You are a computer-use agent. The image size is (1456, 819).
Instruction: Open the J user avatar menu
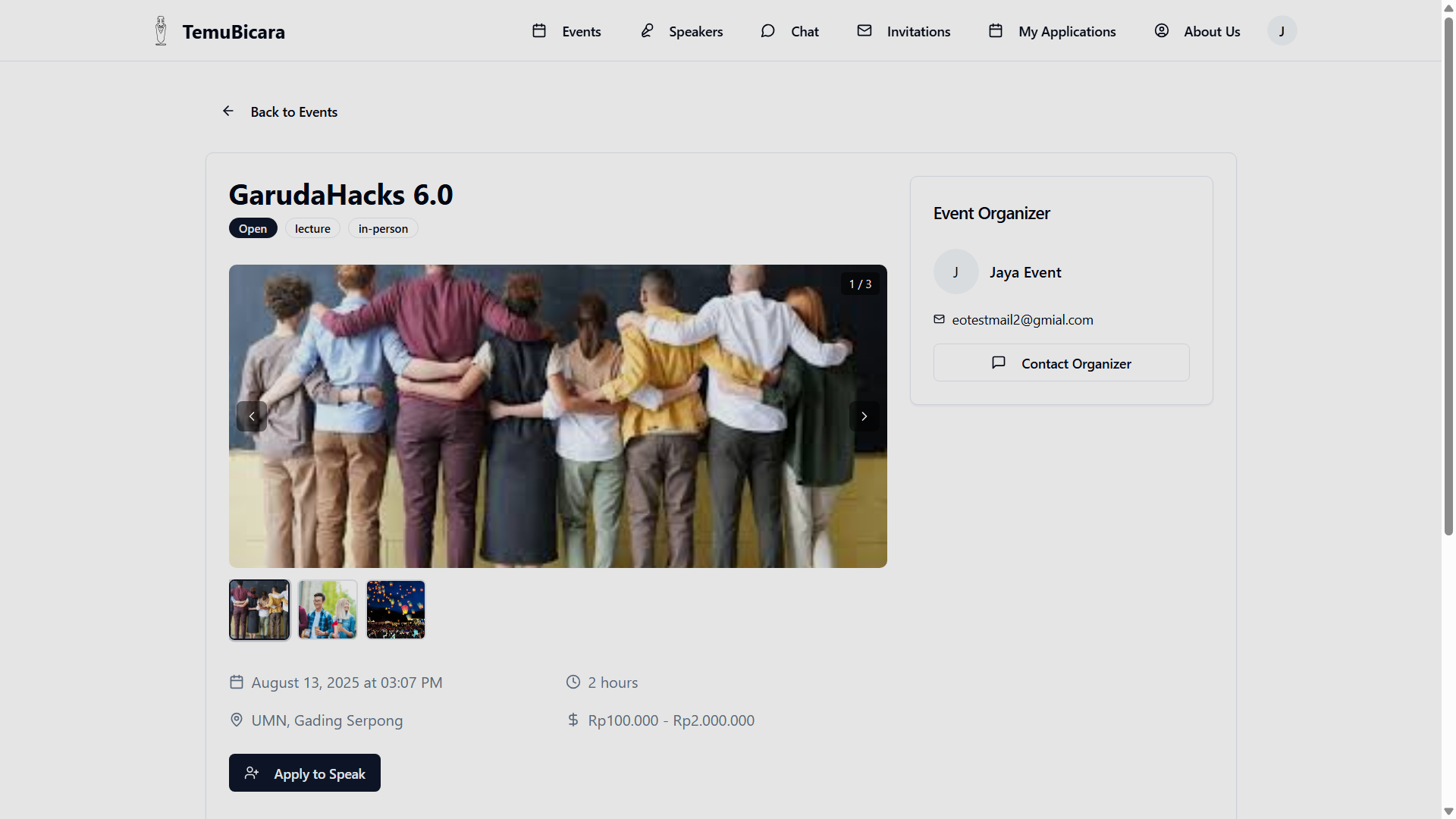[1282, 31]
